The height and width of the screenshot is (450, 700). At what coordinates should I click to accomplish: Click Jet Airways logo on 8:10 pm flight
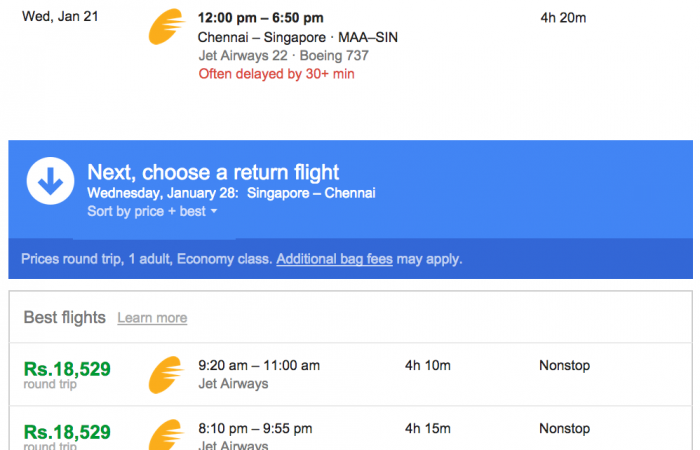pyautogui.click(x=166, y=435)
